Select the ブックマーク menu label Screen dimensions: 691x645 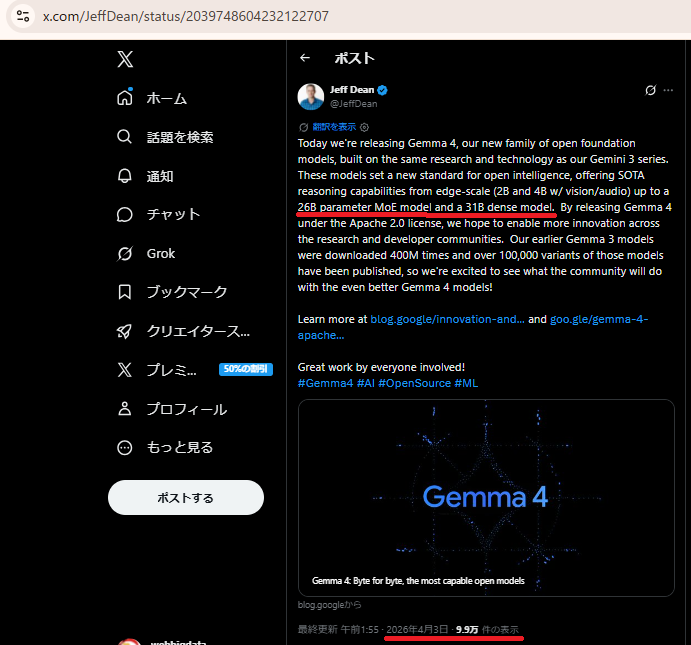tap(186, 292)
